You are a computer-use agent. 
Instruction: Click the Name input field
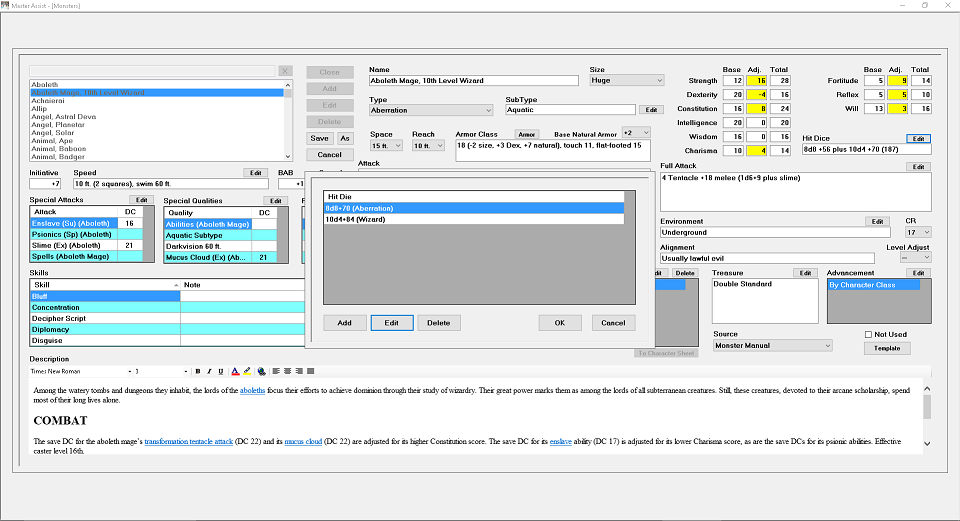(x=474, y=80)
